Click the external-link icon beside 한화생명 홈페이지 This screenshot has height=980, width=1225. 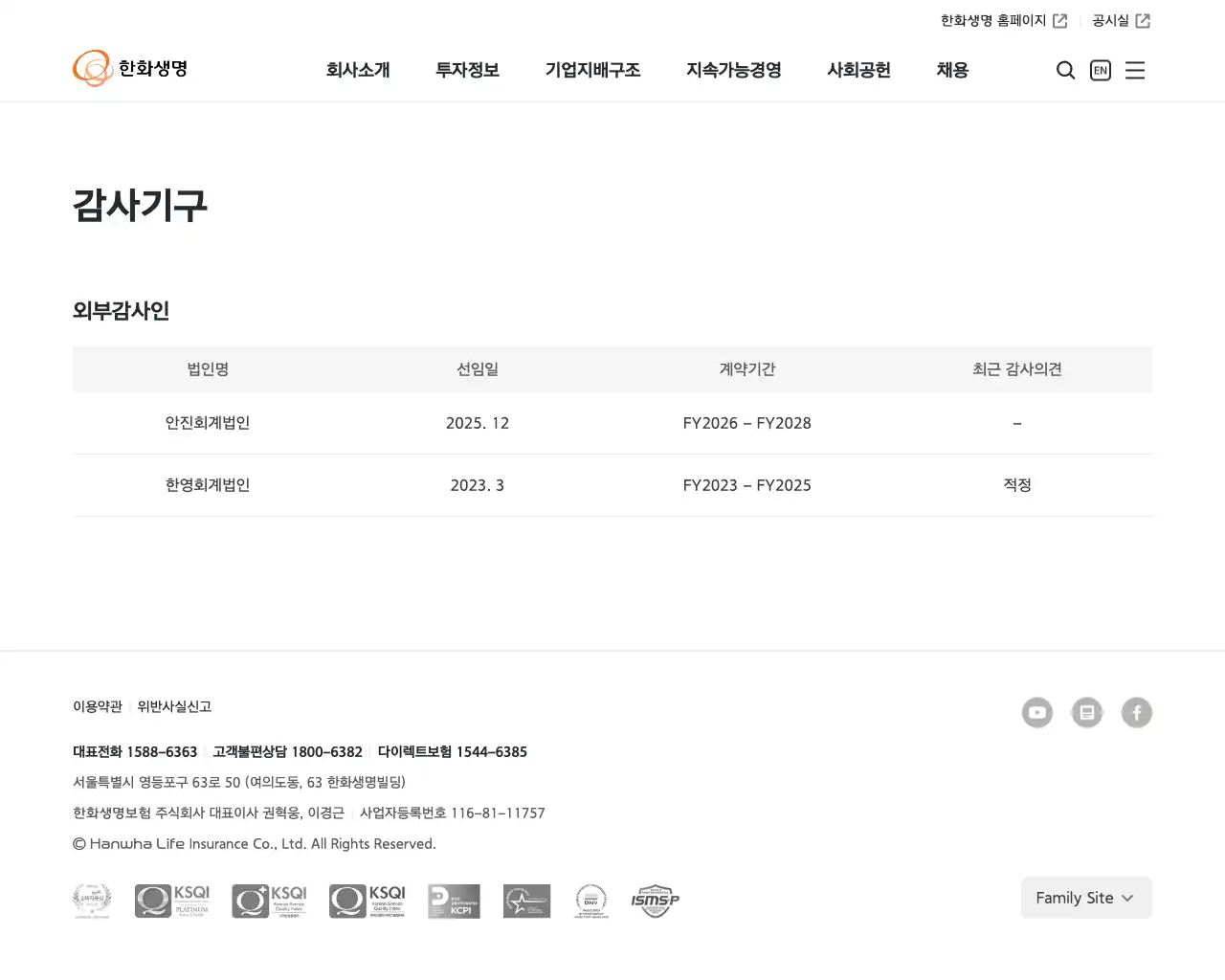pyautogui.click(x=1061, y=19)
